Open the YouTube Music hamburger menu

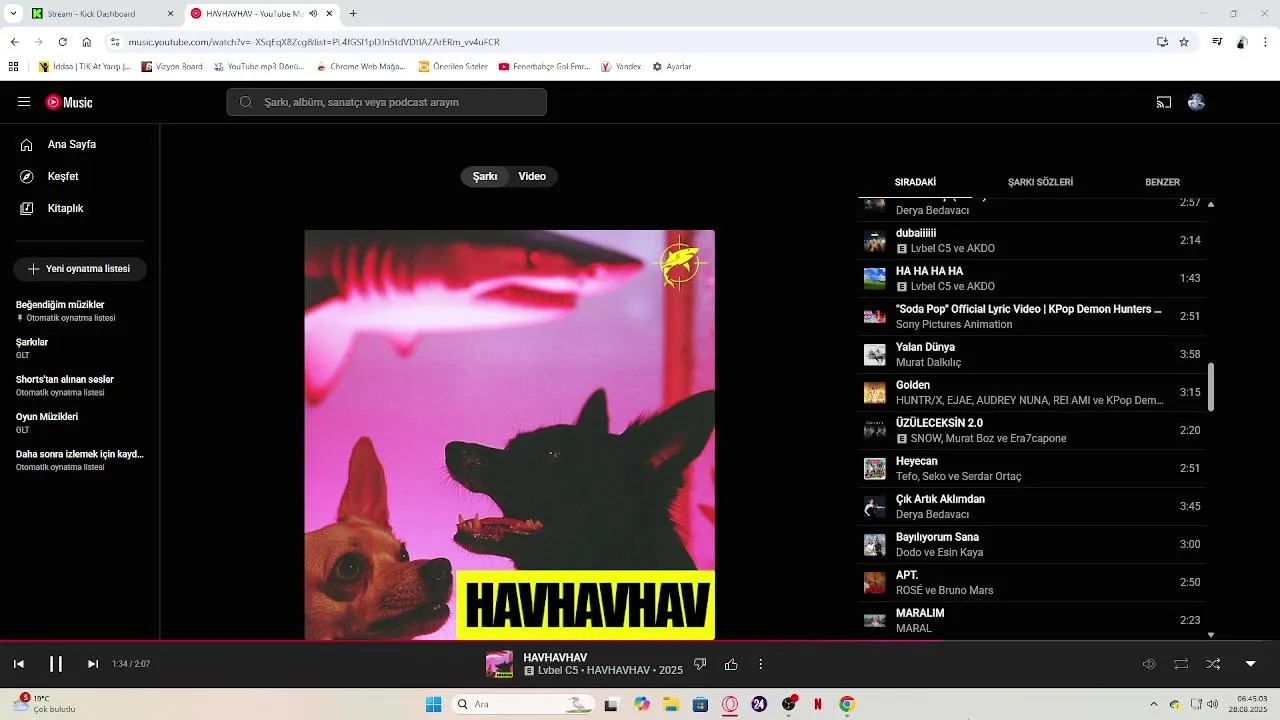point(24,102)
